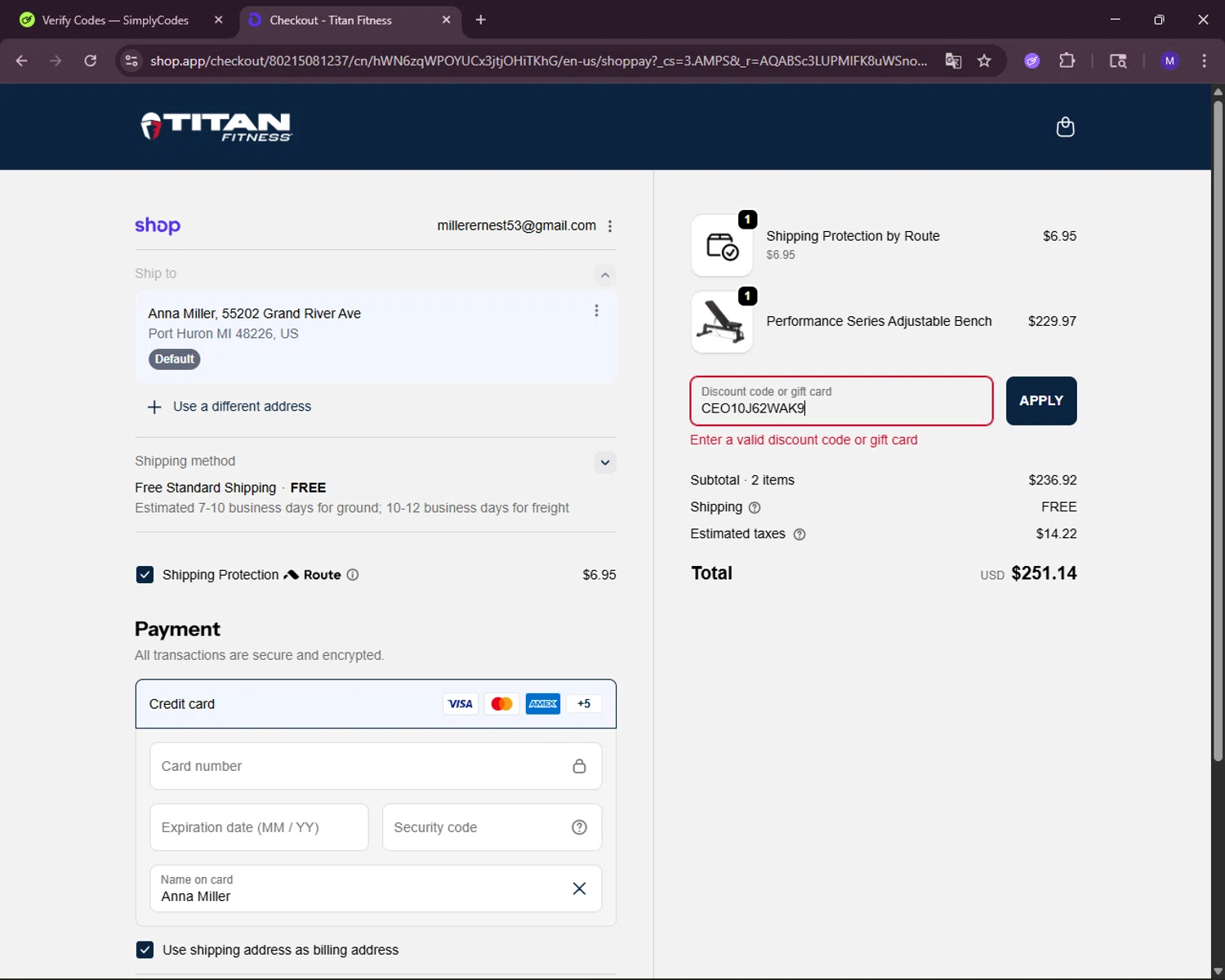Click the Card number field

(376, 766)
